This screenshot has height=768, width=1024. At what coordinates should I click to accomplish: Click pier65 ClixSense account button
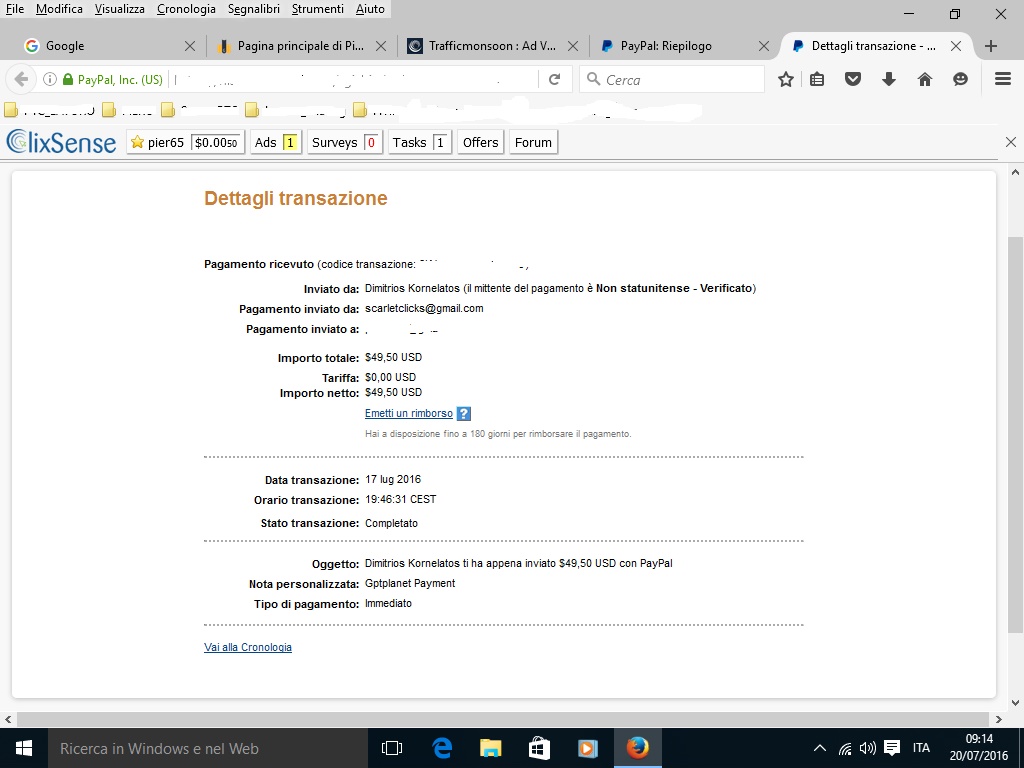pos(185,142)
